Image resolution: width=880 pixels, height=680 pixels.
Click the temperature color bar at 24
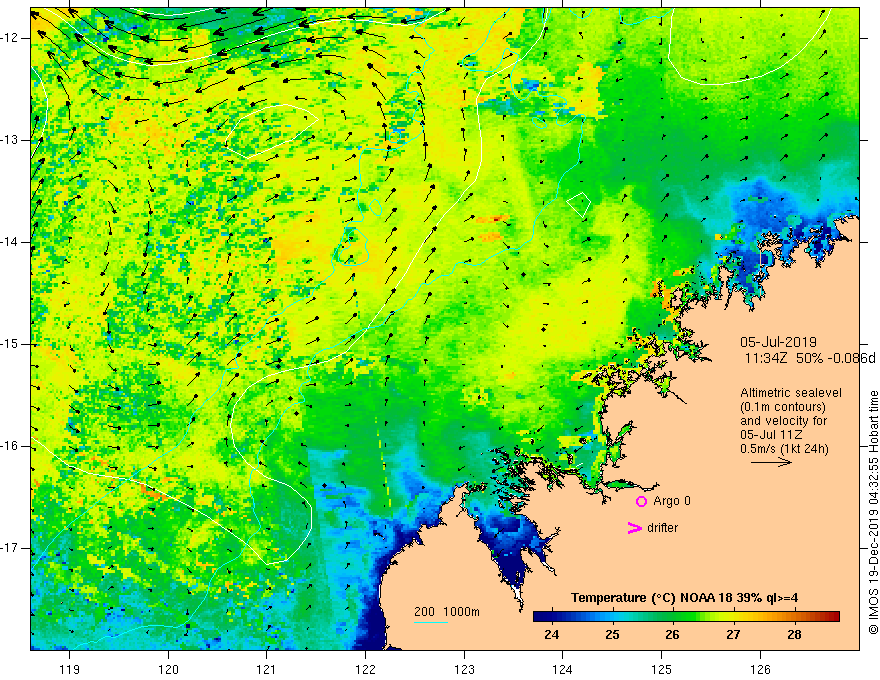pos(552,617)
